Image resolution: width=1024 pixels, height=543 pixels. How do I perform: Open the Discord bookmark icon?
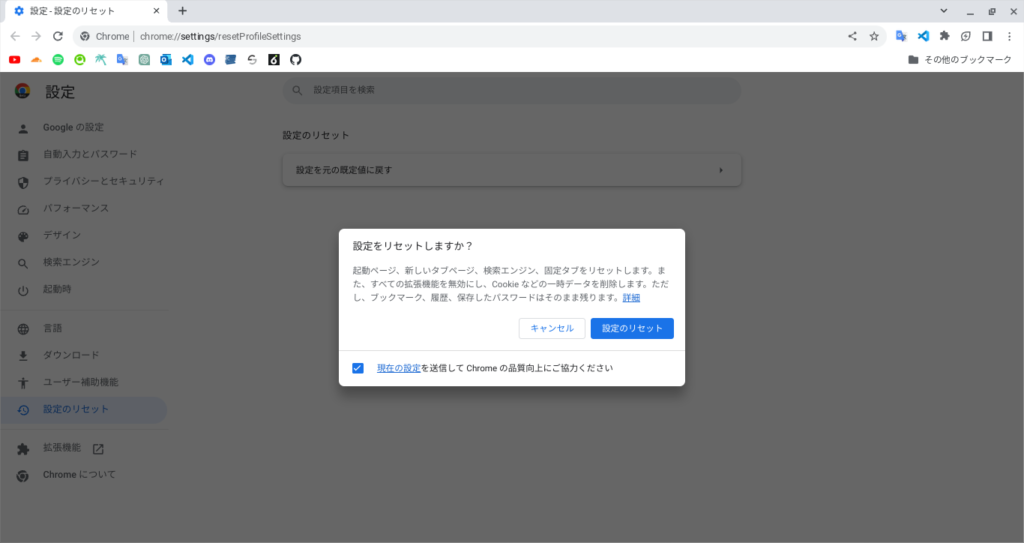[209, 60]
